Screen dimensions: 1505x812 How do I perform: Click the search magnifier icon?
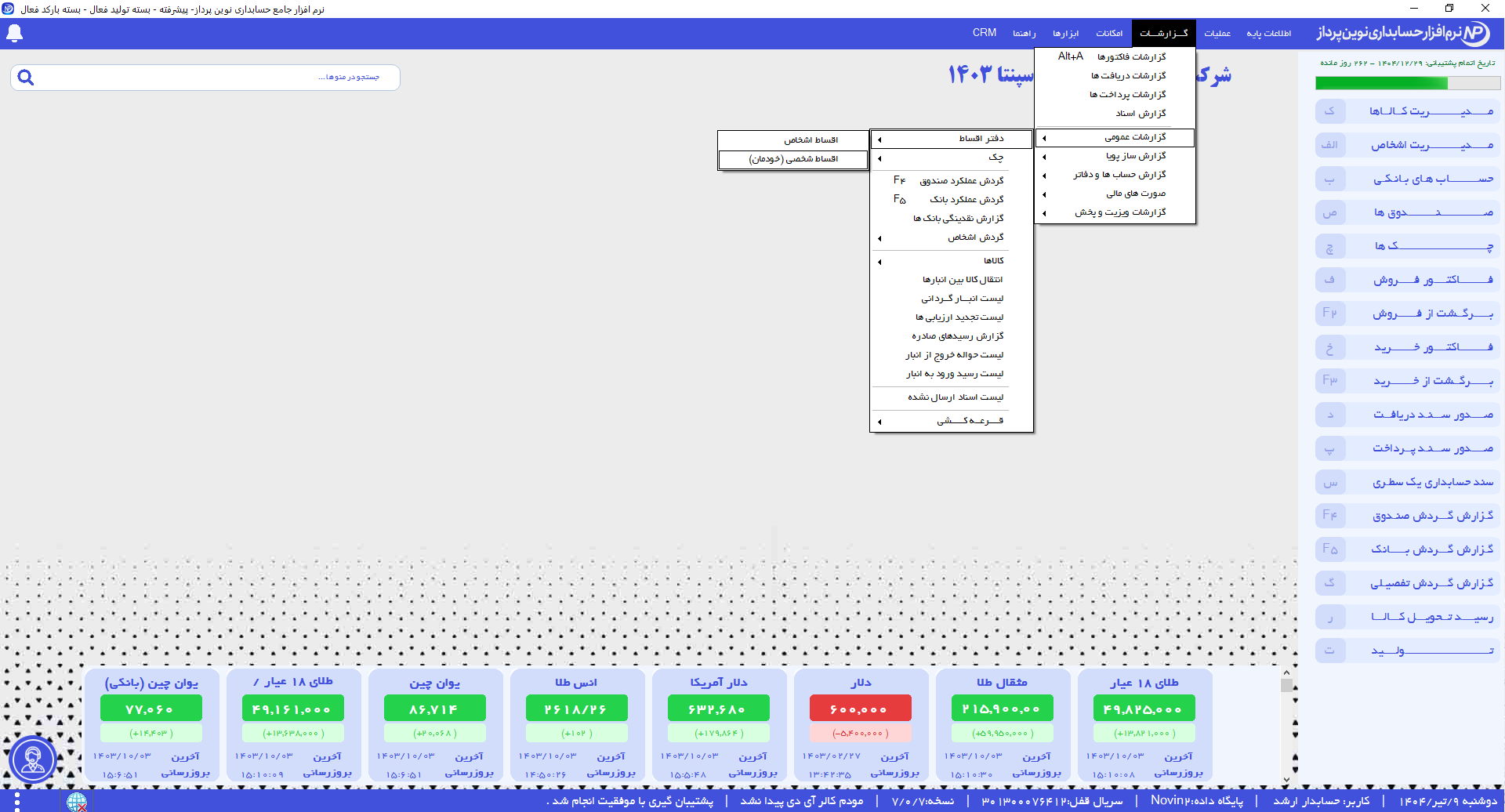point(26,78)
